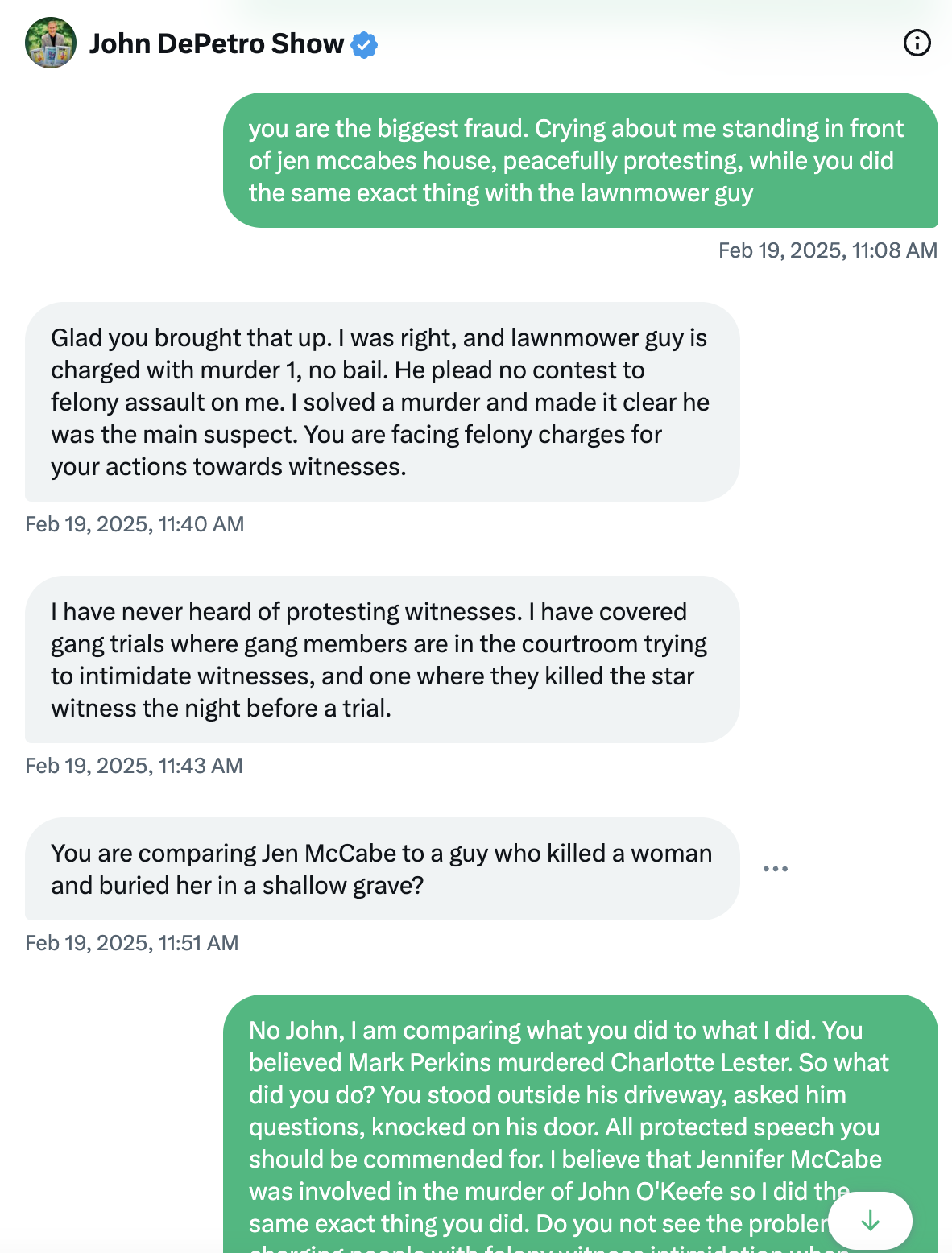Select the "Glad you brought that up" message
952x1253 pixels.
pos(382,402)
